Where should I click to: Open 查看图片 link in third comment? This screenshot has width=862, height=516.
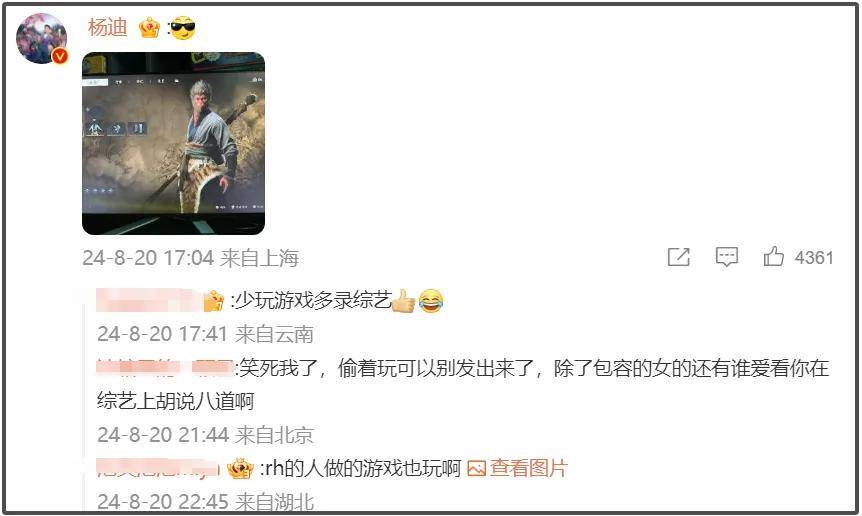click(x=528, y=468)
